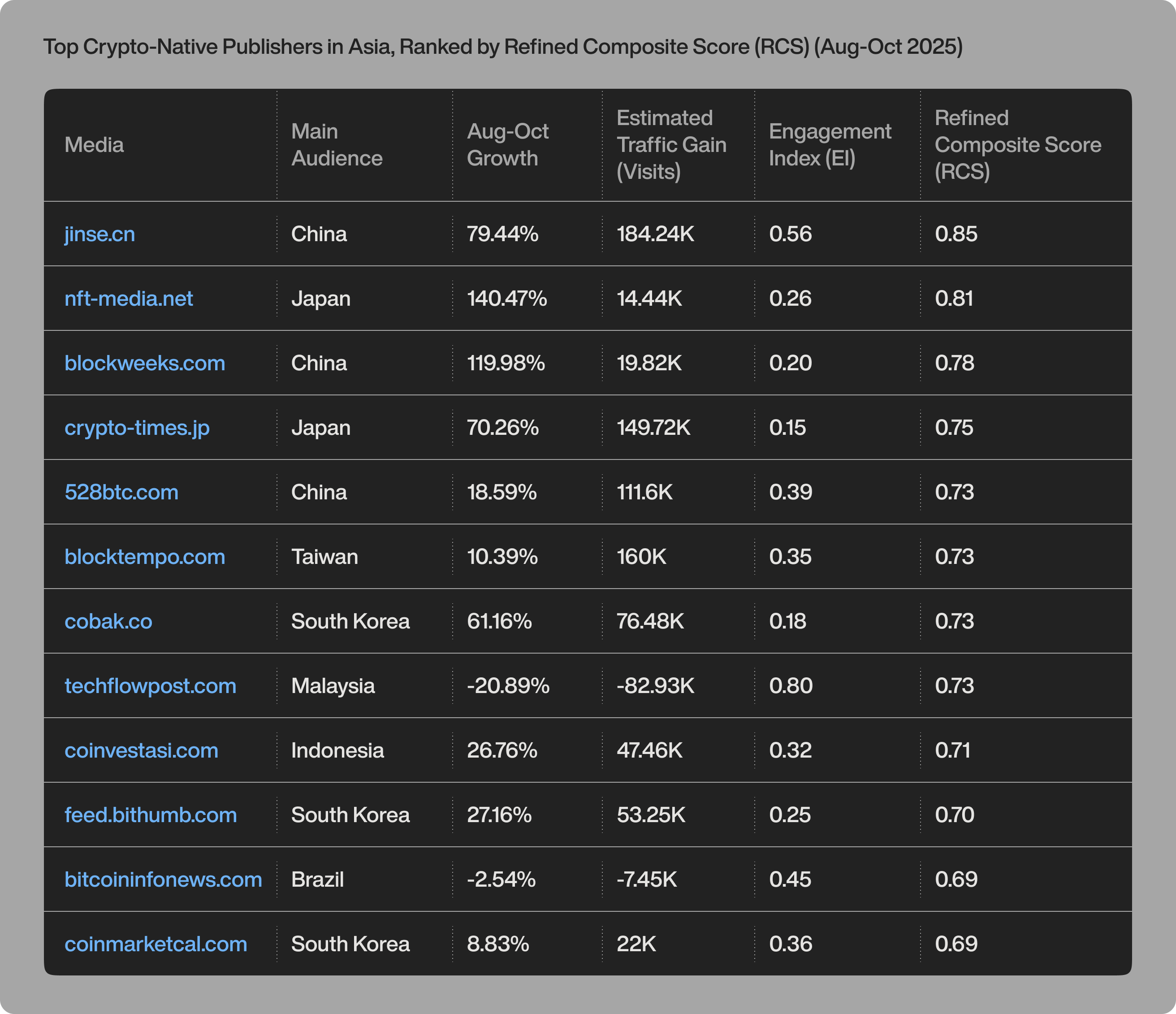
Task: Click Refined Composite Score column header
Action: coord(1017,145)
